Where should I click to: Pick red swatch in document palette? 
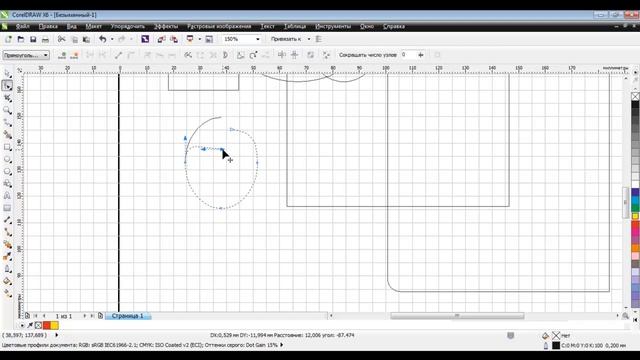pos(47,325)
